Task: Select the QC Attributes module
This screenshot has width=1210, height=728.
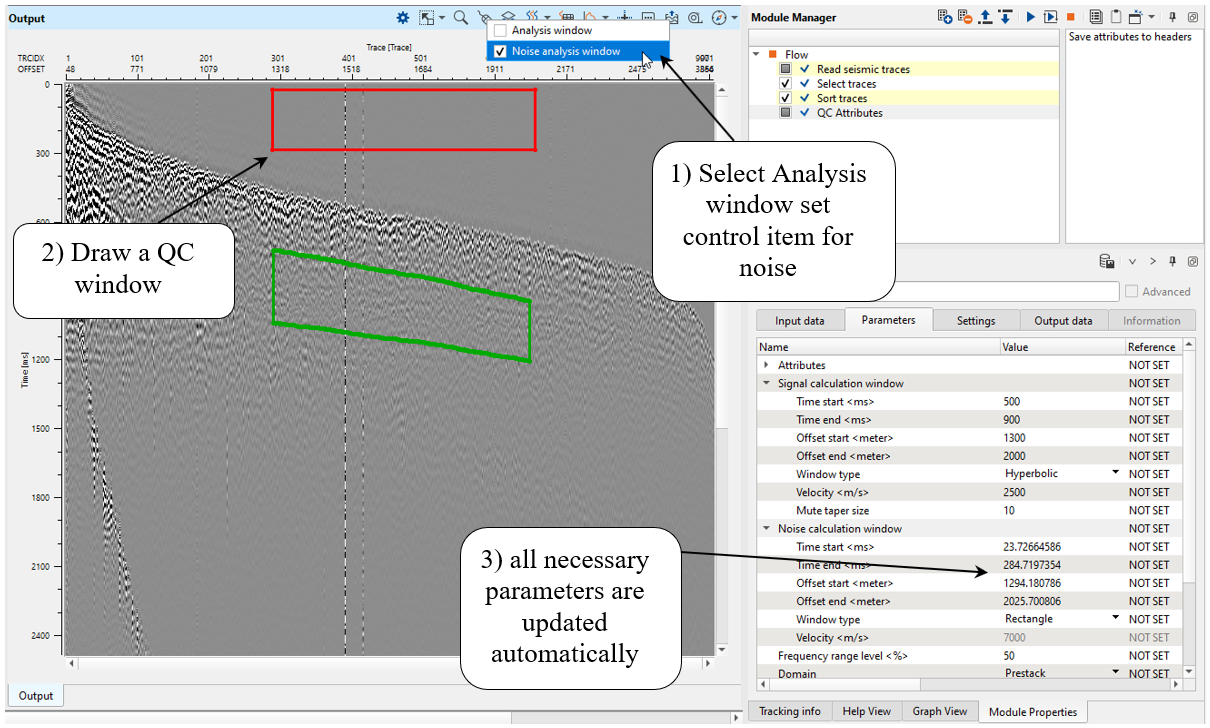Action: [x=849, y=113]
